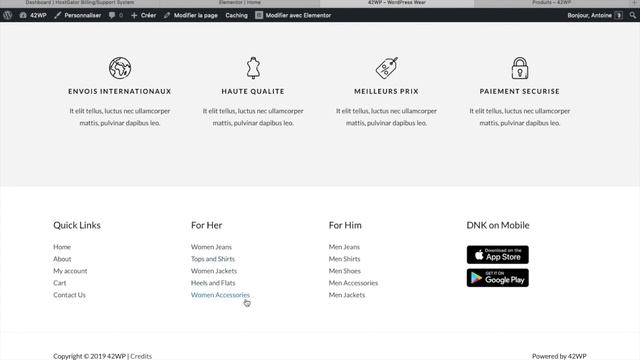Open Heels and Flats link

(213, 283)
